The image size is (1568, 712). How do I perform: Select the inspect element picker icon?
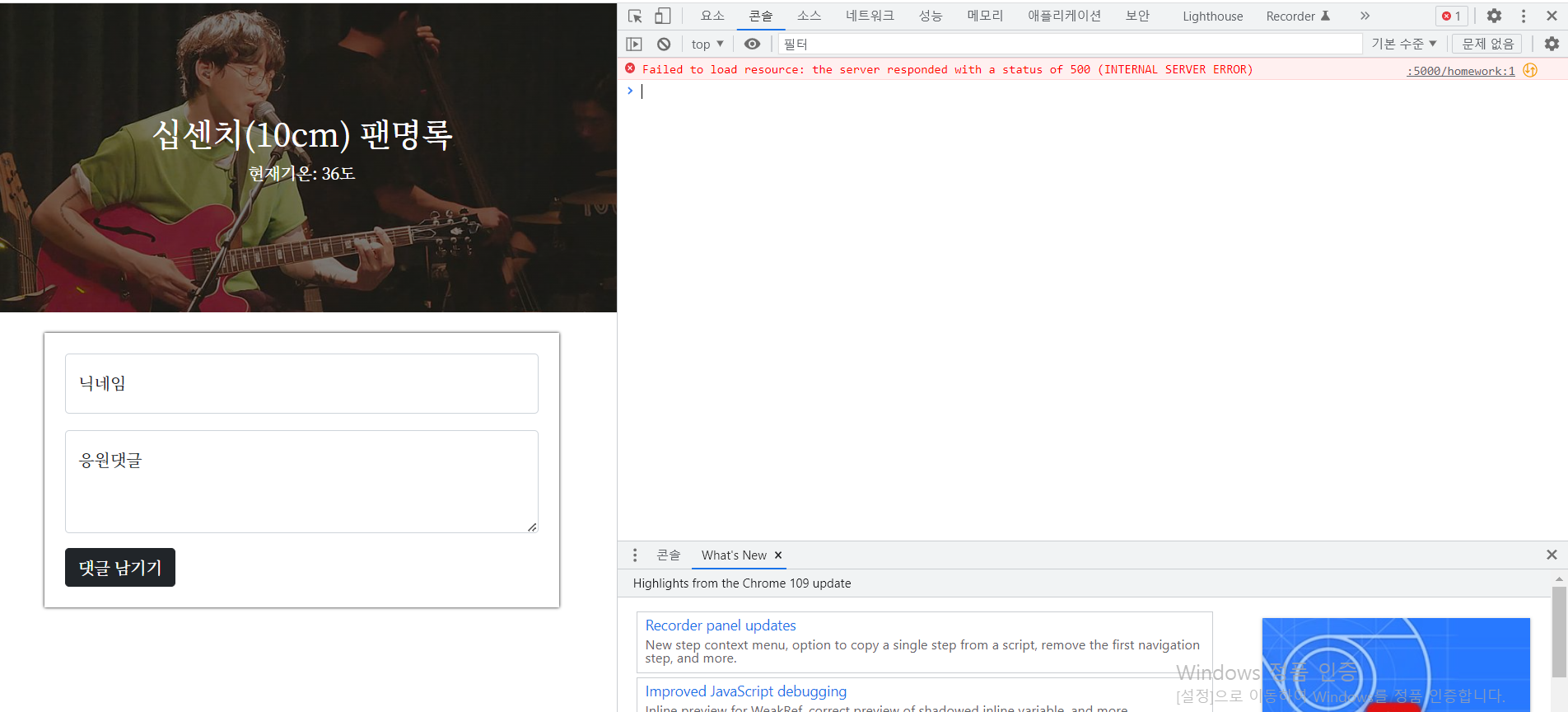(635, 16)
